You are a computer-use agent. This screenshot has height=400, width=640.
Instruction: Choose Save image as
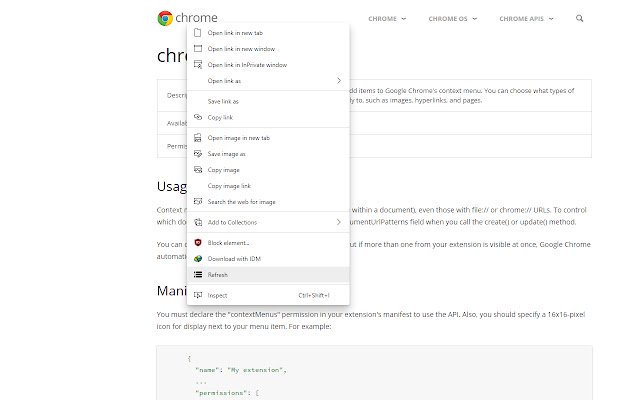coord(268,153)
